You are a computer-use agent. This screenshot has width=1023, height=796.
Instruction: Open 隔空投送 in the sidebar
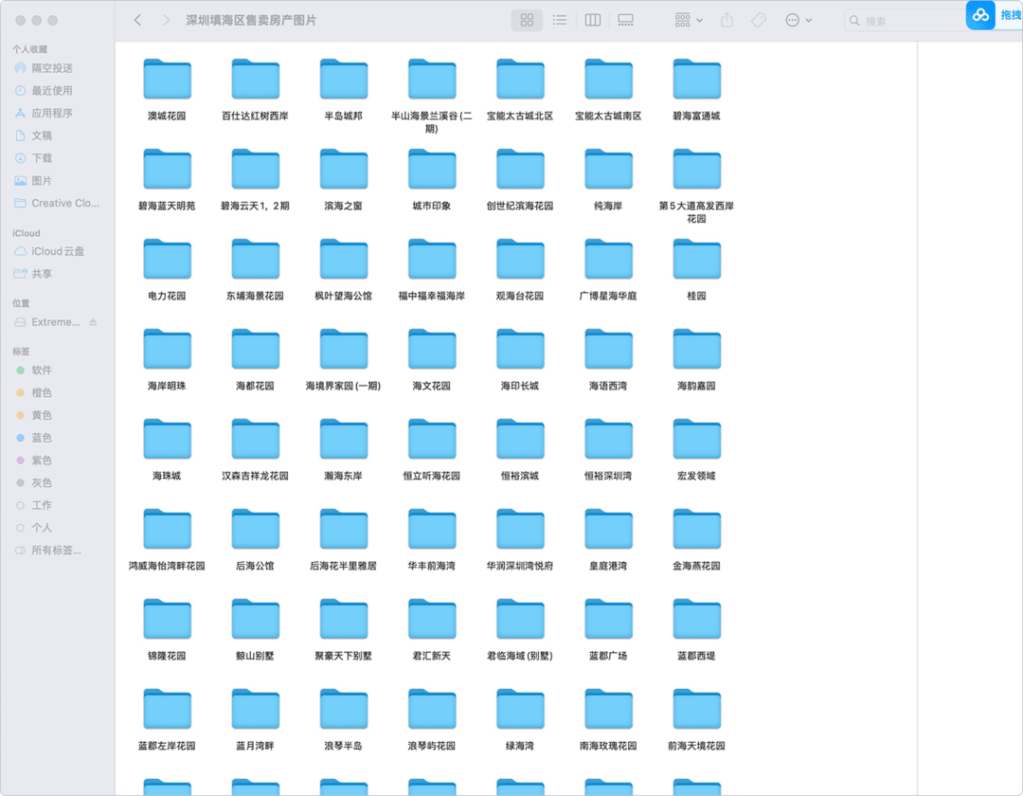[x=52, y=68]
